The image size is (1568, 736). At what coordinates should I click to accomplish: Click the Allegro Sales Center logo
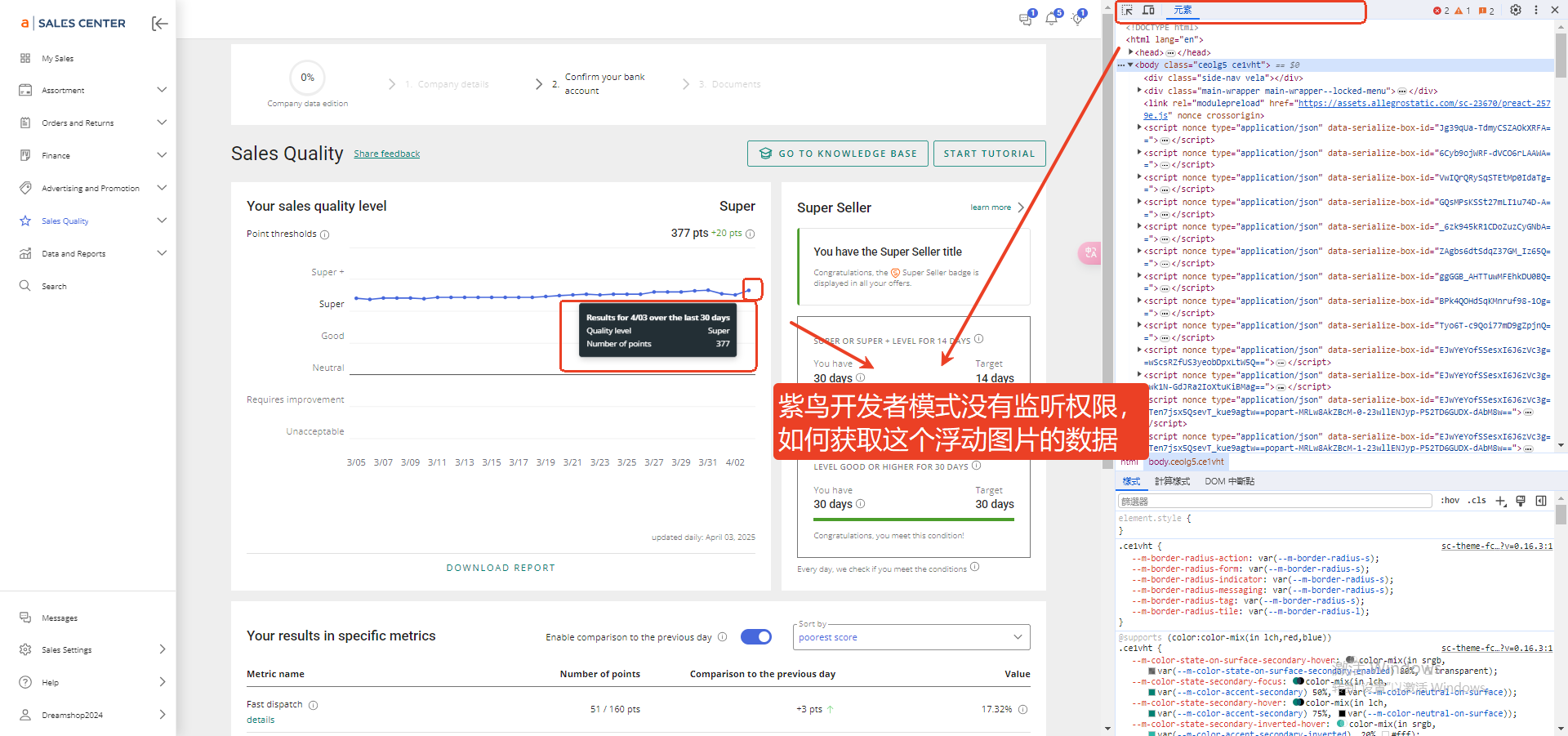tap(73, 24)
